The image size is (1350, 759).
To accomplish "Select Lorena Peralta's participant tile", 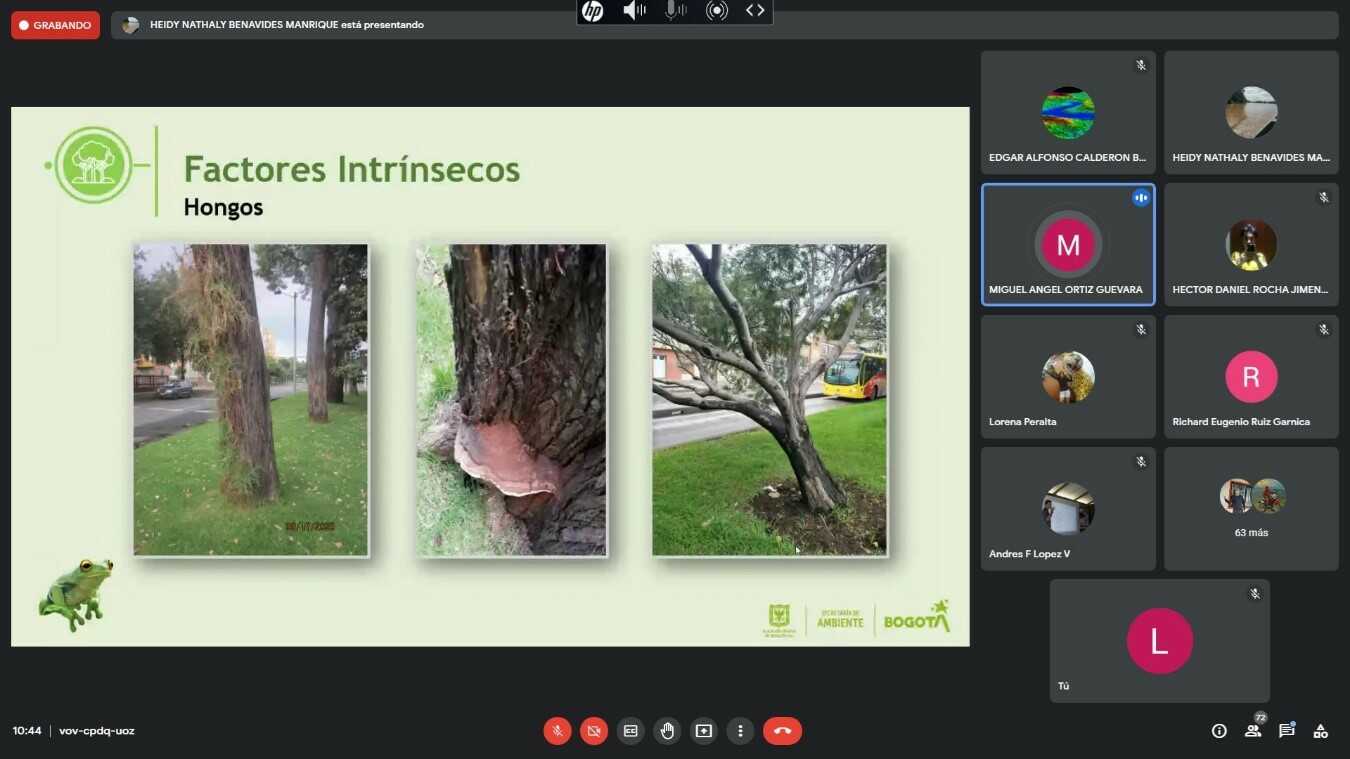I will pos(1067,376).
